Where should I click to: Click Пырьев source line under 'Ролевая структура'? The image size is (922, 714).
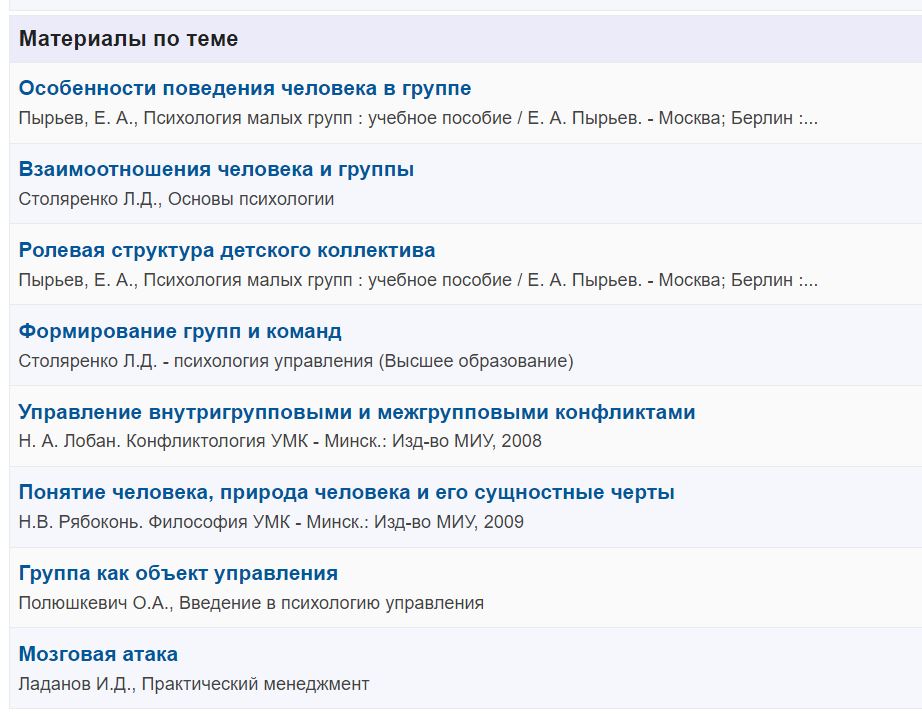pyautogui.click(x=418, y=280)
